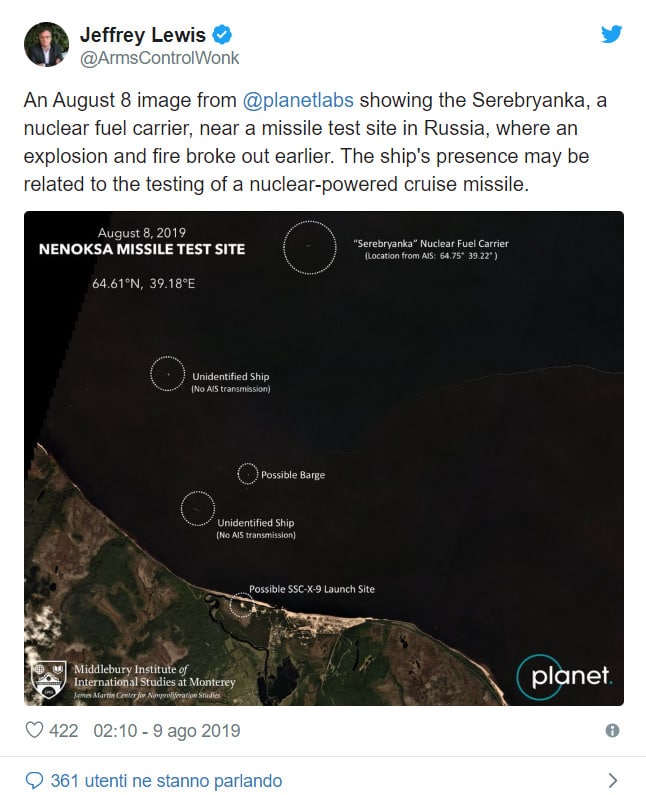
Task: Click the 422 likes count
Action: [x=63, y=731]
